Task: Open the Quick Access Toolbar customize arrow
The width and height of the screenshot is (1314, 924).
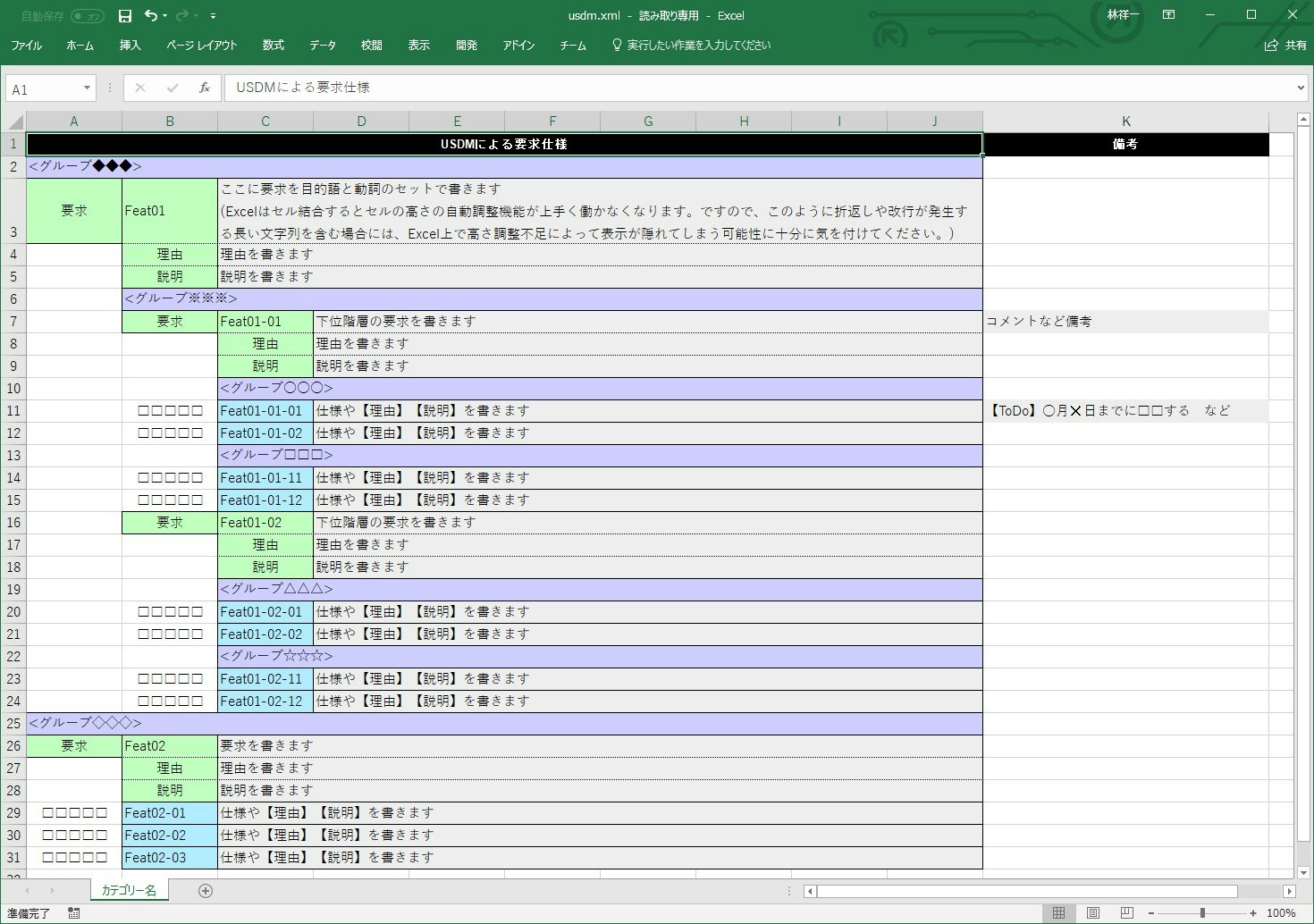Action: pyautogui.click(x=213, y=16)
